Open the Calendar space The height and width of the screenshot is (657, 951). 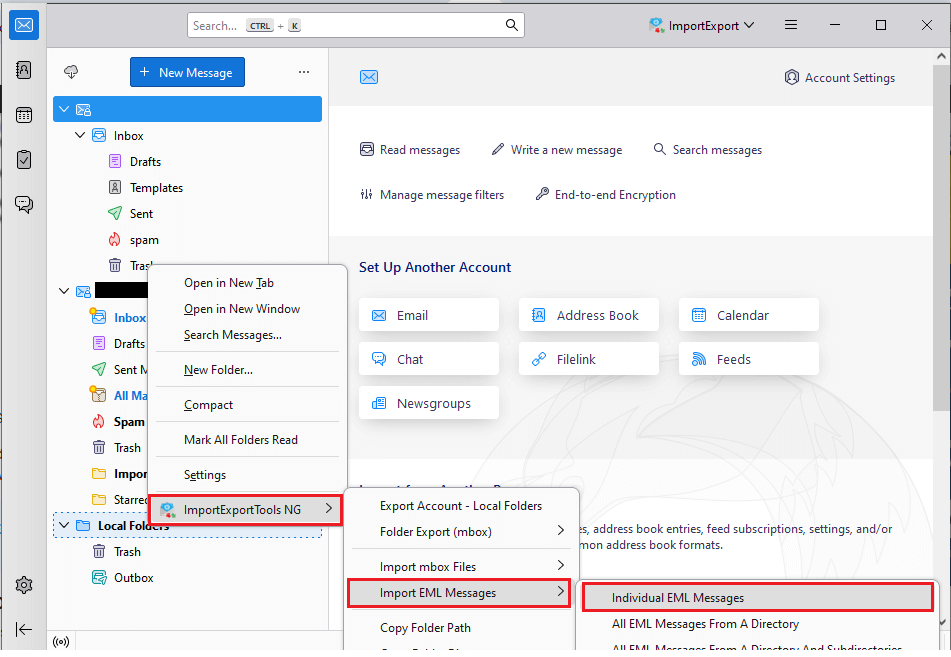24,116
